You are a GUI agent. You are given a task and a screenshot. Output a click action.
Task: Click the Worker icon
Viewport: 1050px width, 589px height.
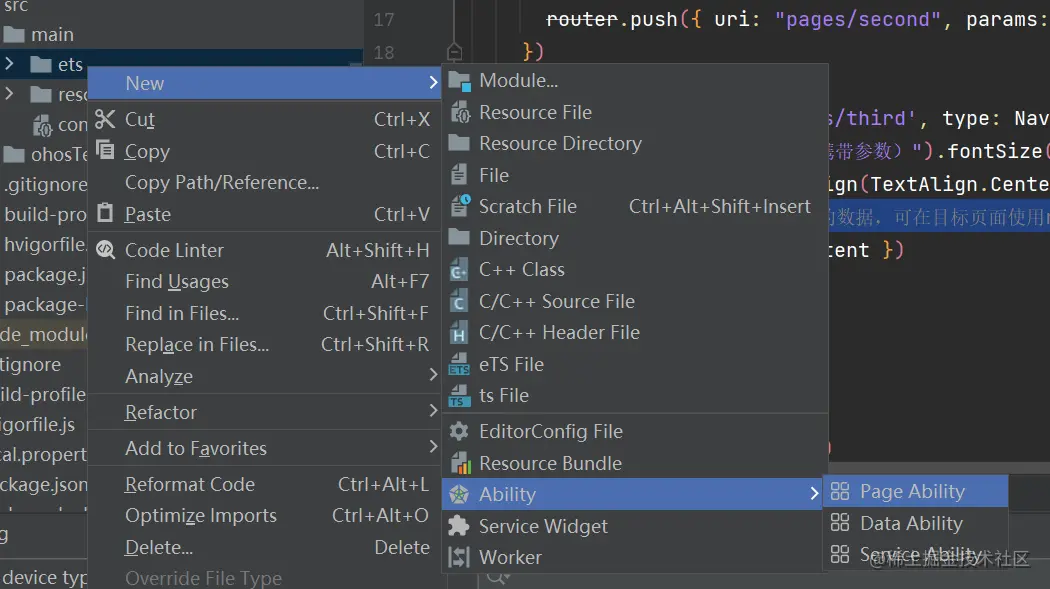(459, 558)
